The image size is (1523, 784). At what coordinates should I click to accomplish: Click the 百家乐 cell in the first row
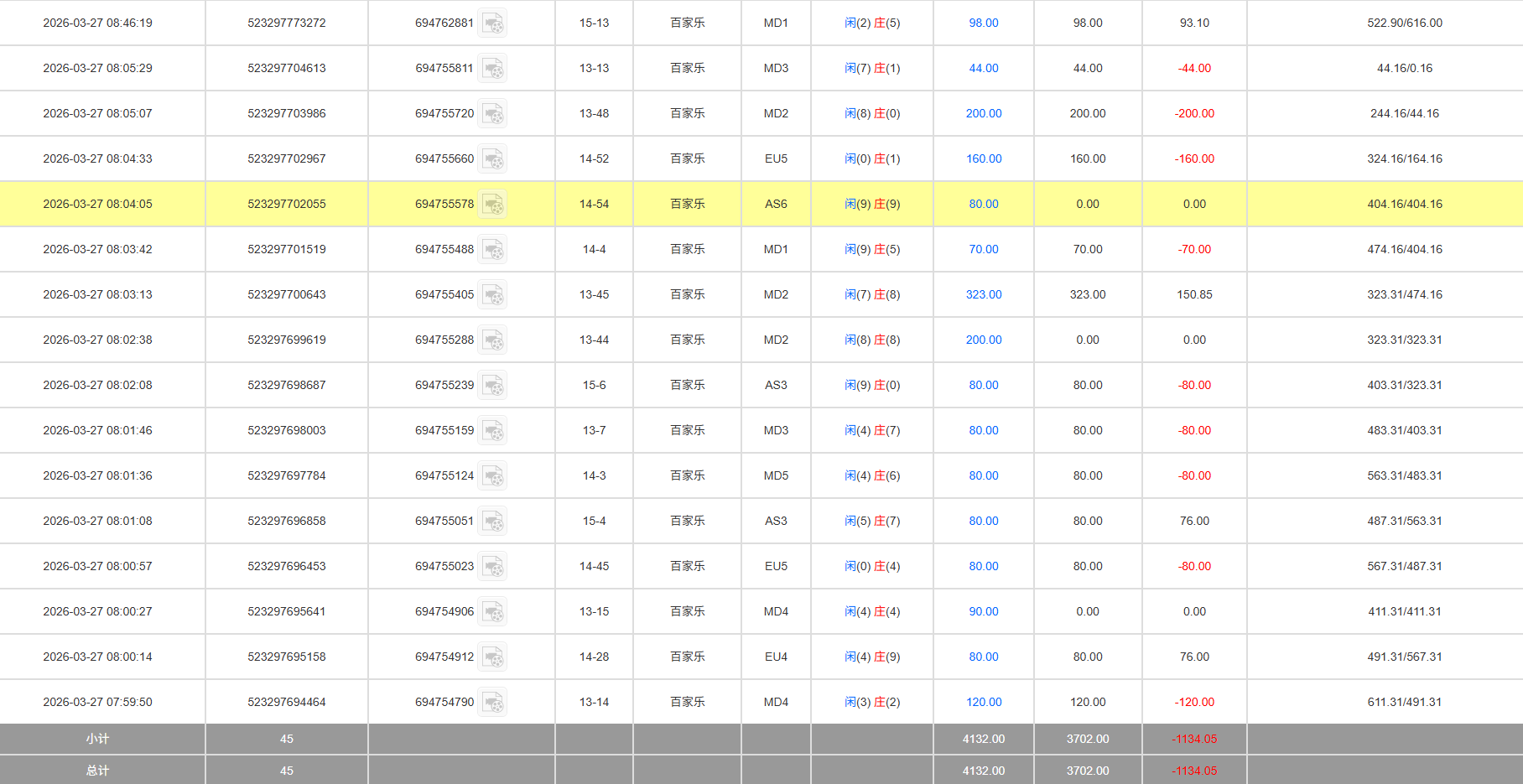click(687, 23)
